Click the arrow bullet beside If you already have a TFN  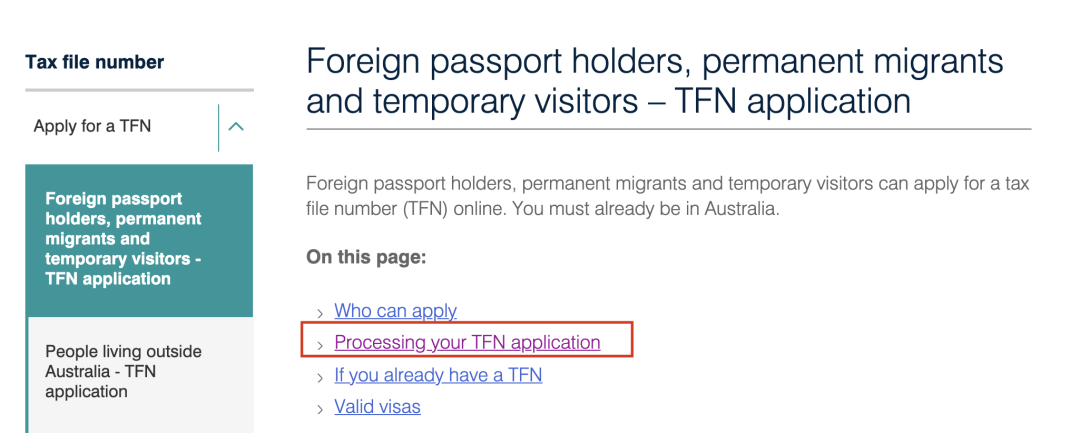click(x=320, y=377)
